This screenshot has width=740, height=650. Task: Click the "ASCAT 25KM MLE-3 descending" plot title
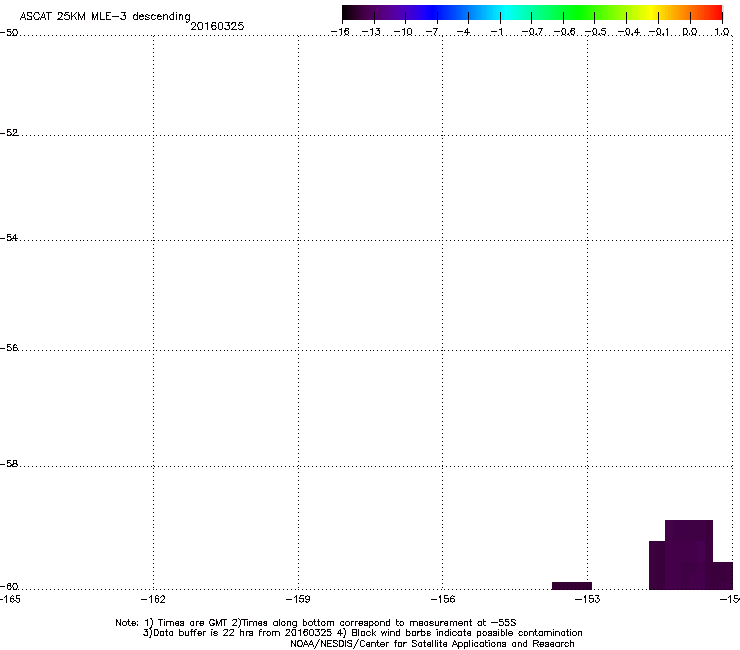105,16
